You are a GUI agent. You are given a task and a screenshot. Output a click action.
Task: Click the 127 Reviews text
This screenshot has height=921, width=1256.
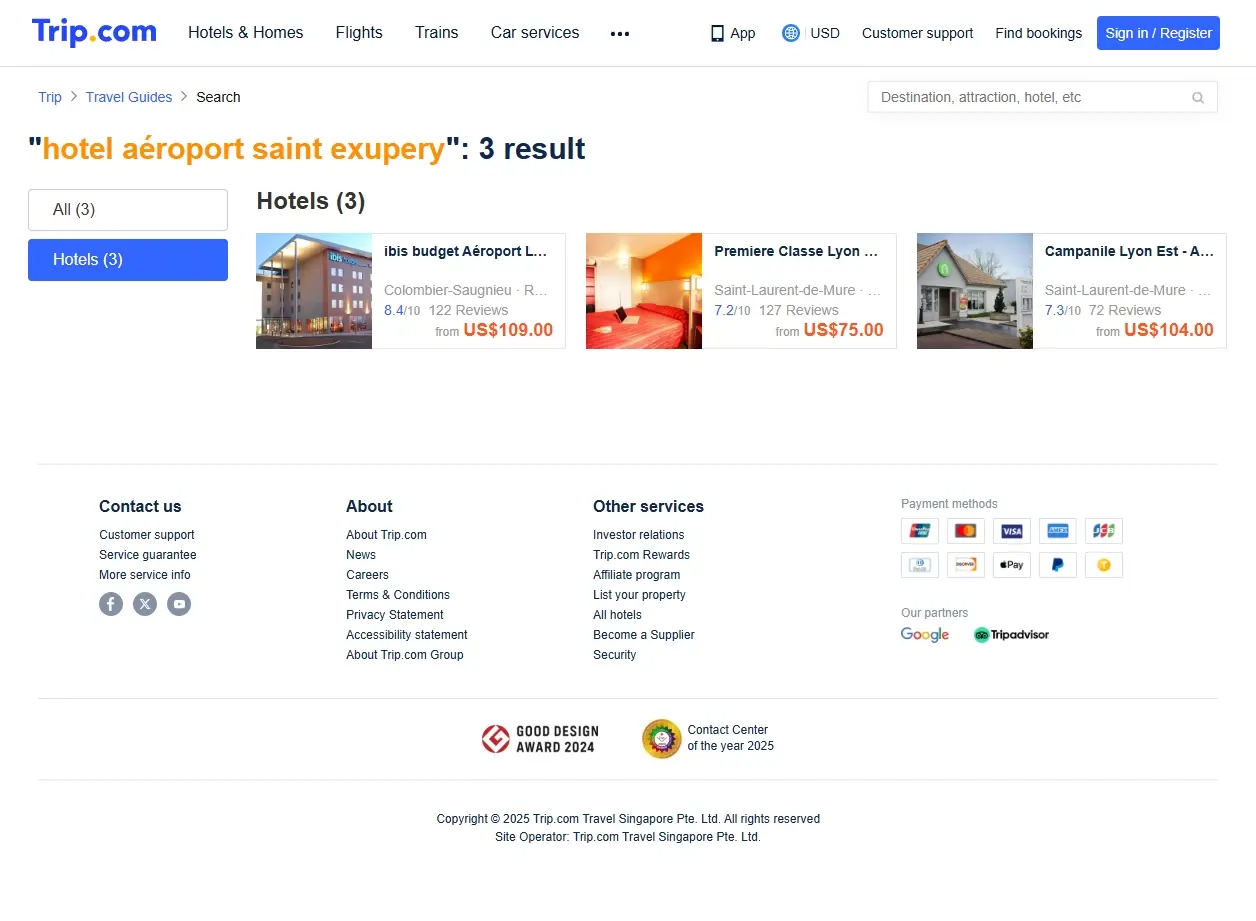798,310
